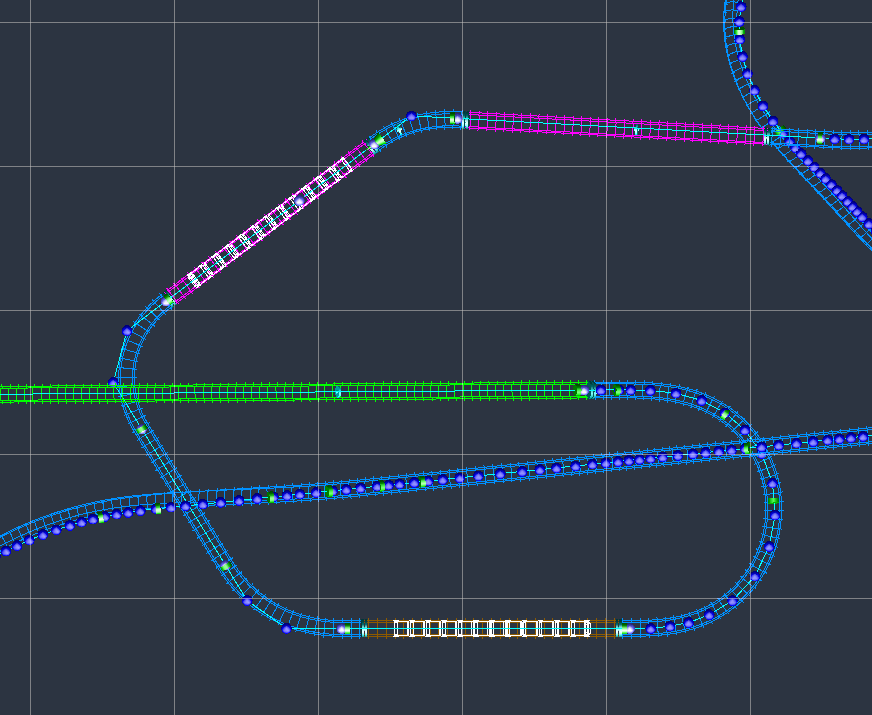Click the green train on the horizontal track

point(400,390)
